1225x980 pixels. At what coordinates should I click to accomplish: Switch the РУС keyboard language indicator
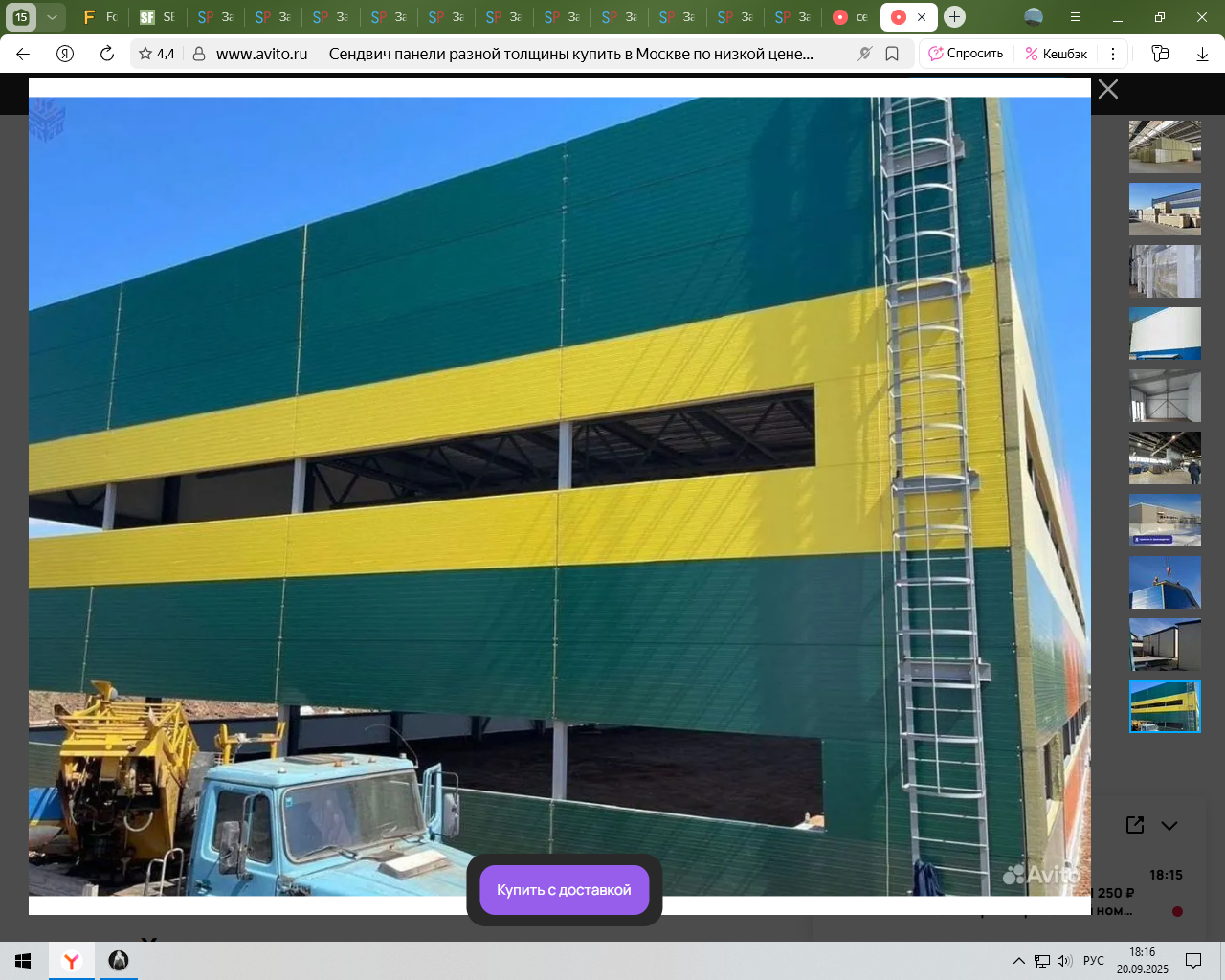point(1094,961)
